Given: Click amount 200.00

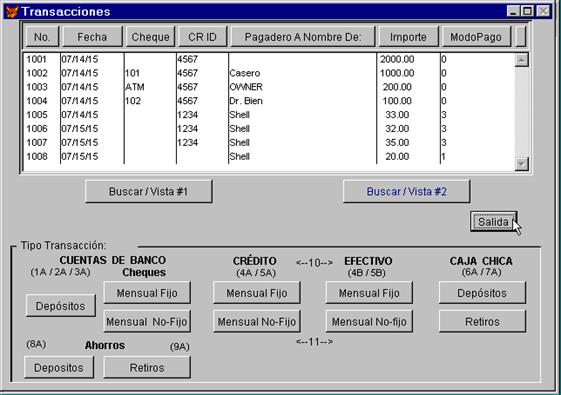Looking at the screenshot, I should 397,87.
